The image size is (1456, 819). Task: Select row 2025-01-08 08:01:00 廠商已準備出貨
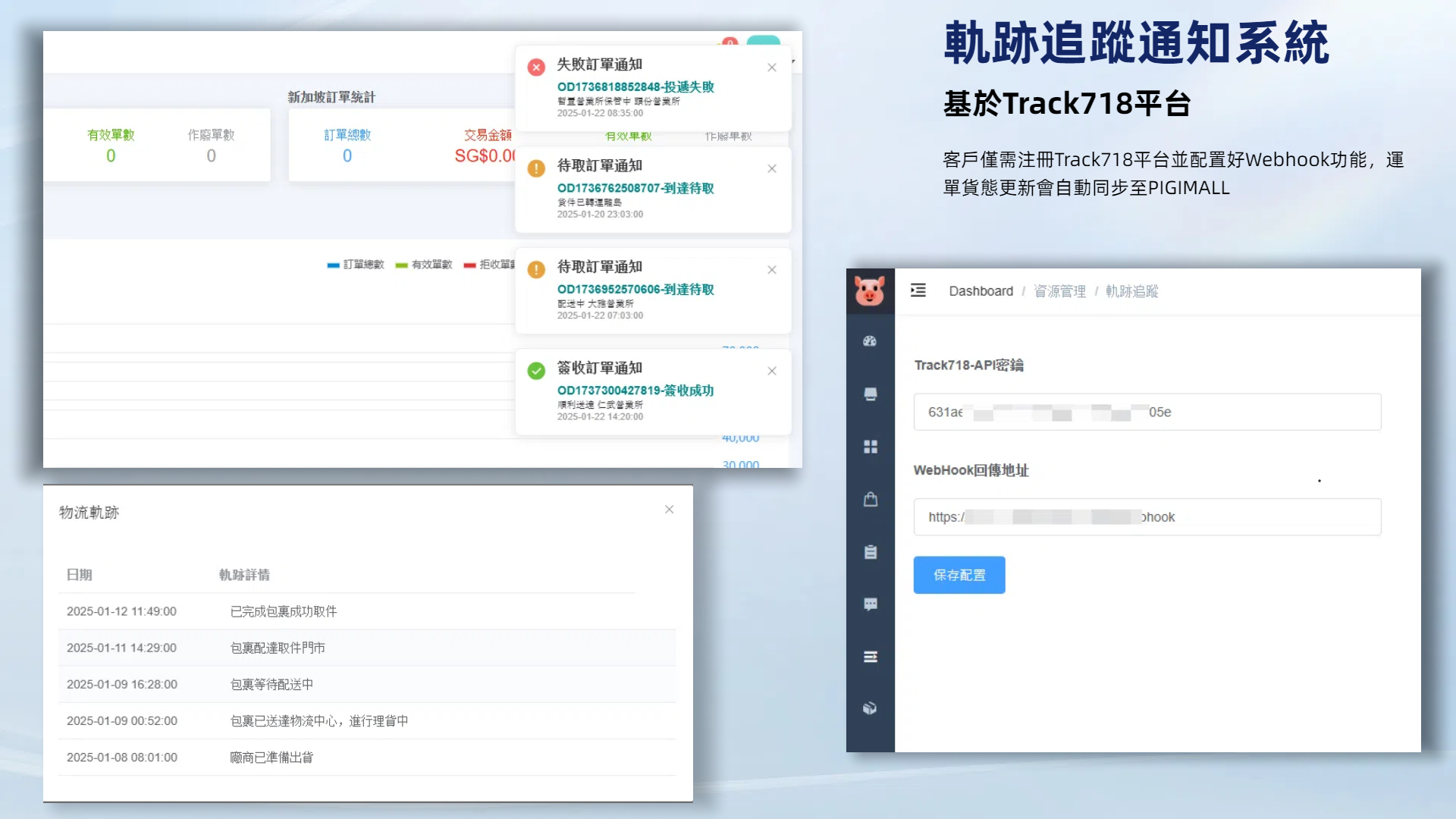[367, 757]
